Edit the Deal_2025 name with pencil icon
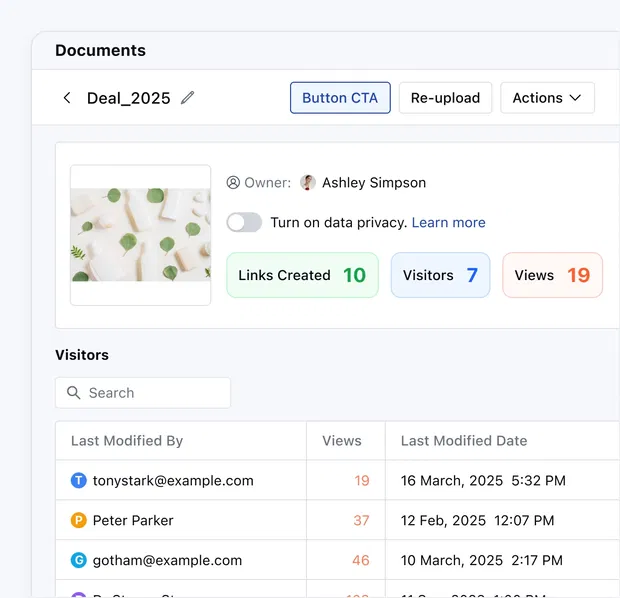Screen dimensions: 620x598 tap(187, 98)
